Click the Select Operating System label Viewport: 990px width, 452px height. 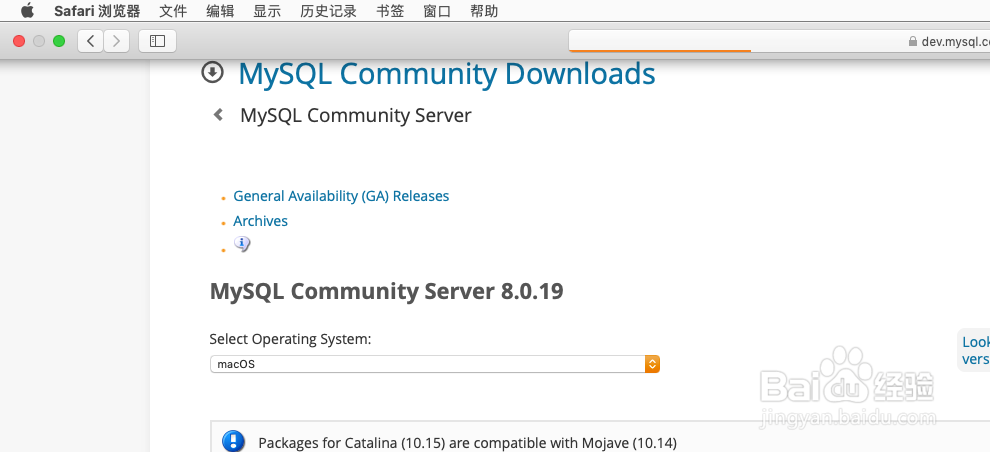click(x=290, y=339)
